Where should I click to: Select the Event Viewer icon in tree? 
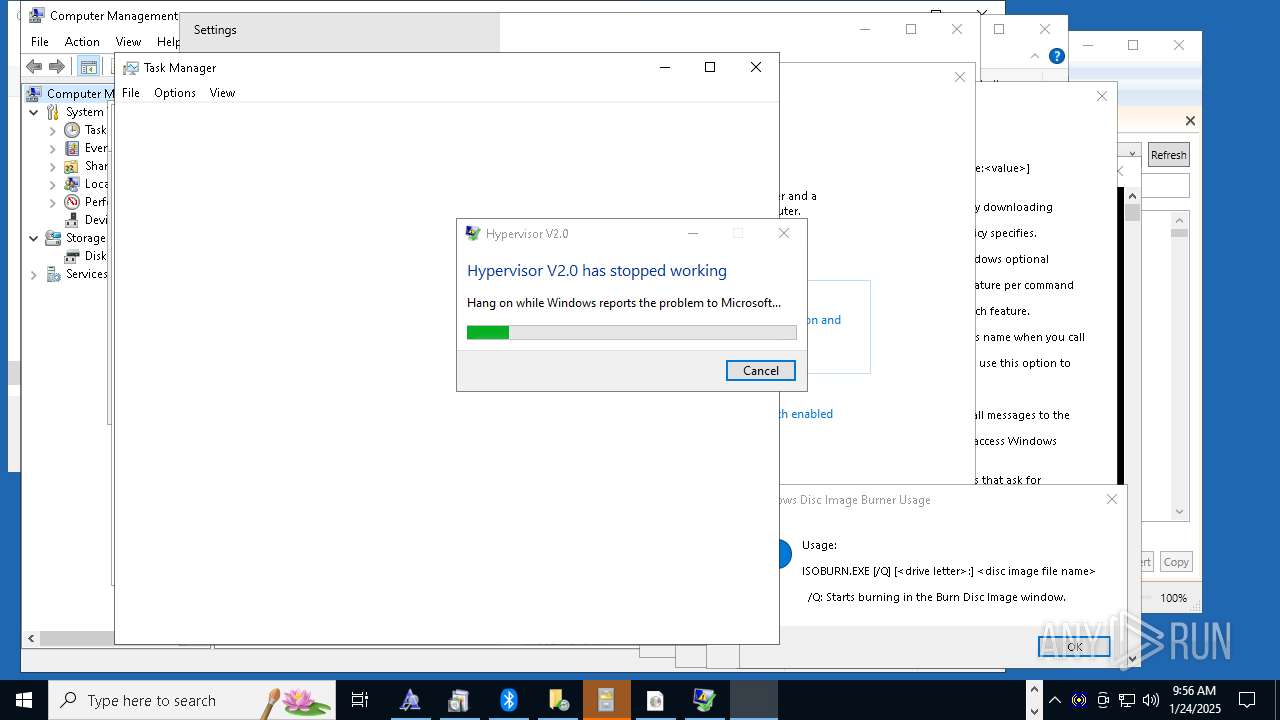tap(72, 148)
